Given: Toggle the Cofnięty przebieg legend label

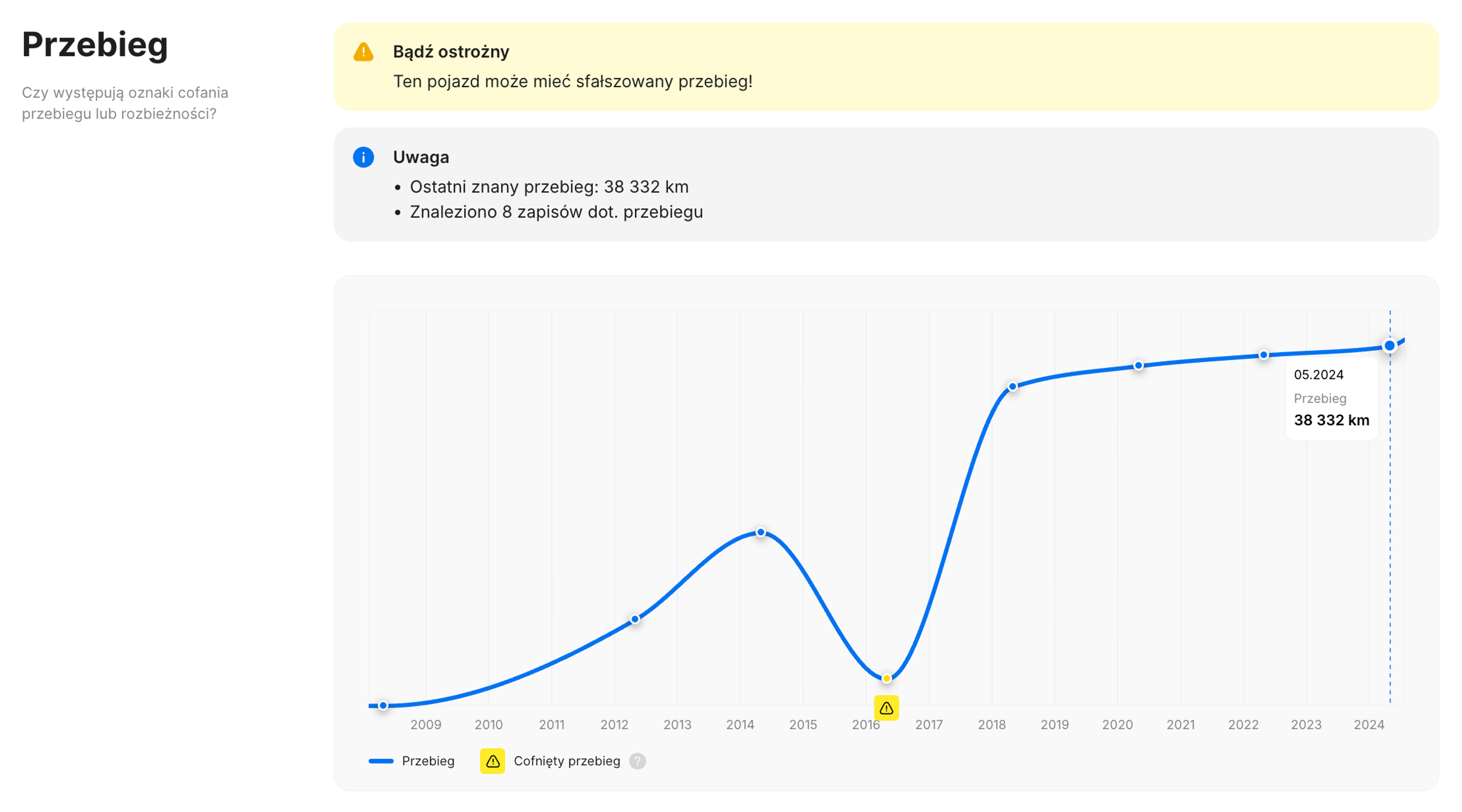Looking at the screenshot, I should pos(567,761).
